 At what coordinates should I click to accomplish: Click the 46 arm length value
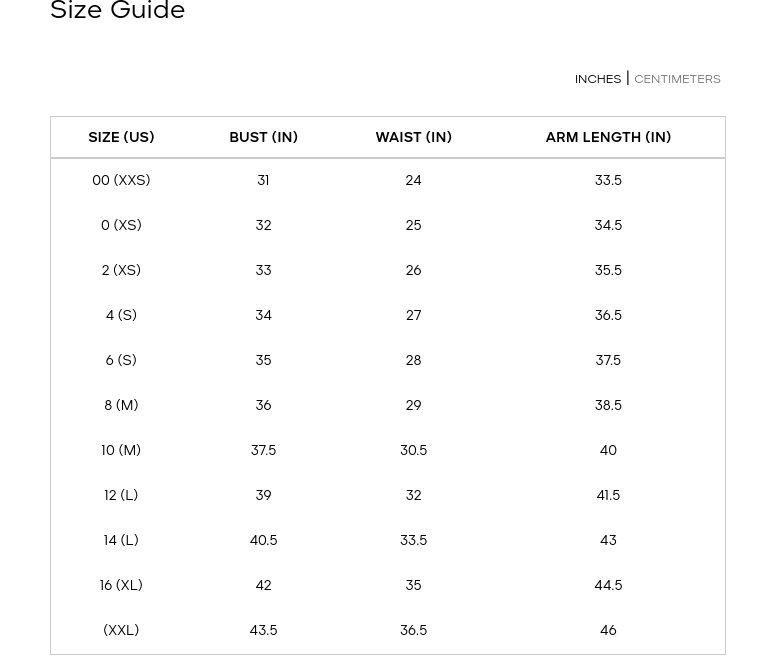point(608,630)
